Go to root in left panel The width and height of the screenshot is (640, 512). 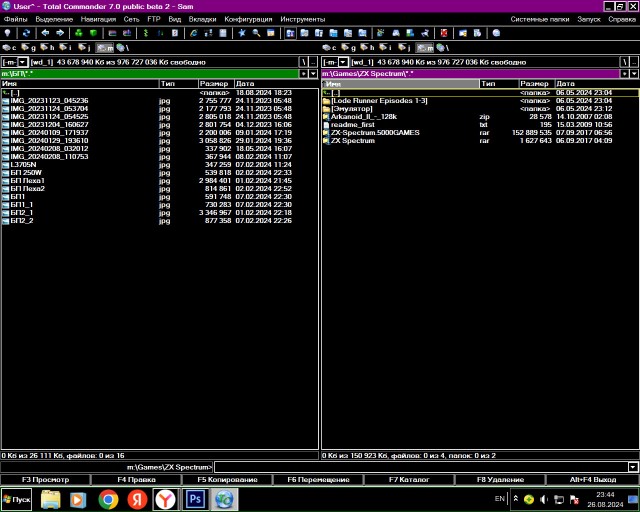click(x=303, y=62)
